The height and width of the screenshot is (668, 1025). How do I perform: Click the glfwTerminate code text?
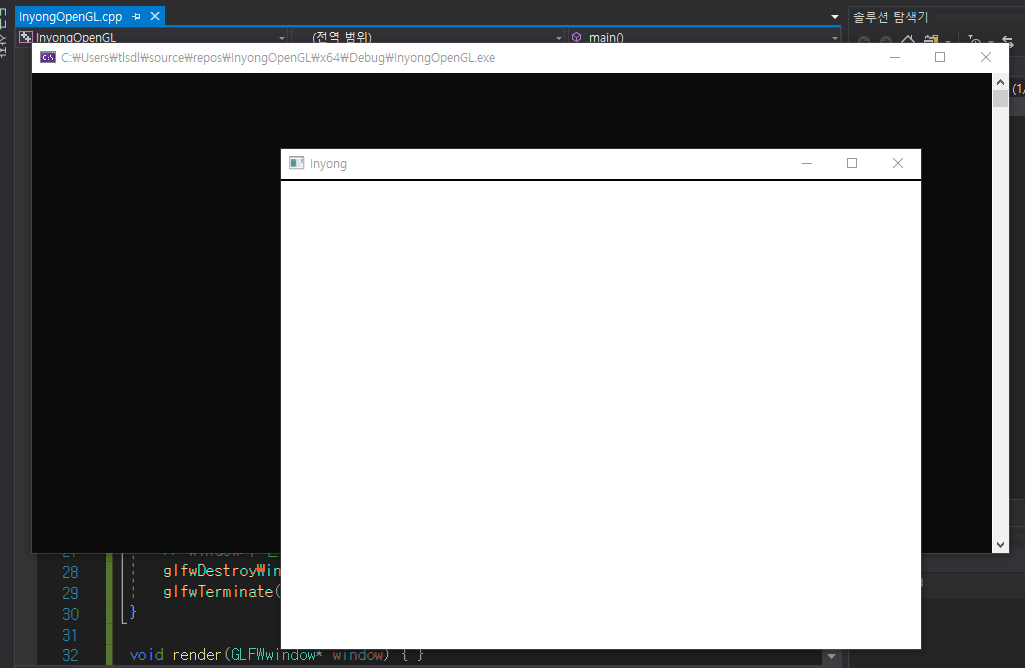(222, 592)
